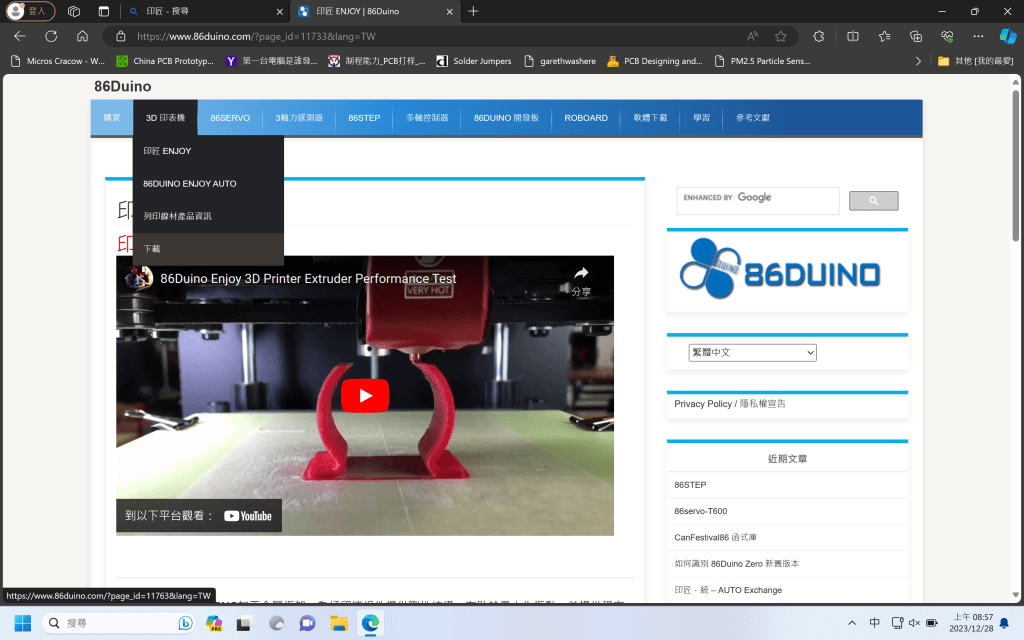Select 下載 in the 3D 印表機 submenu

152,249
